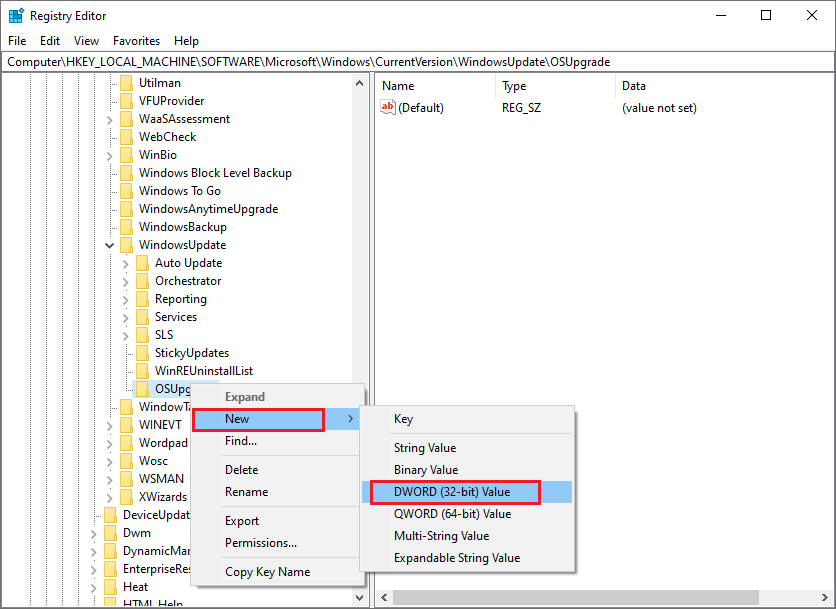Click the WebCheck folder icon
This screenshot has height=609, width=836.
[126, 137]
